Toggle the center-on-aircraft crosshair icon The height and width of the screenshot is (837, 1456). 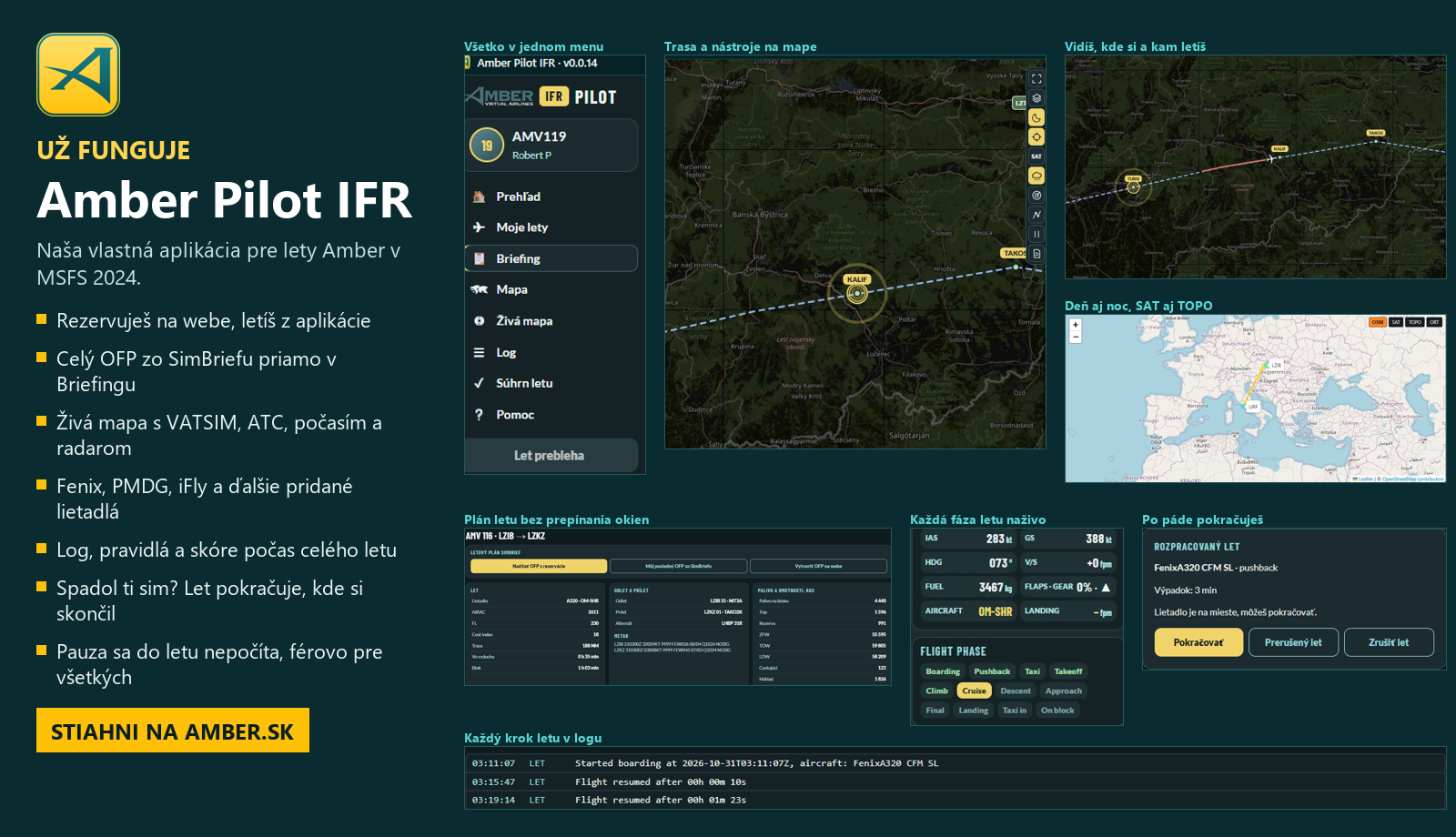click(1036, 137)
